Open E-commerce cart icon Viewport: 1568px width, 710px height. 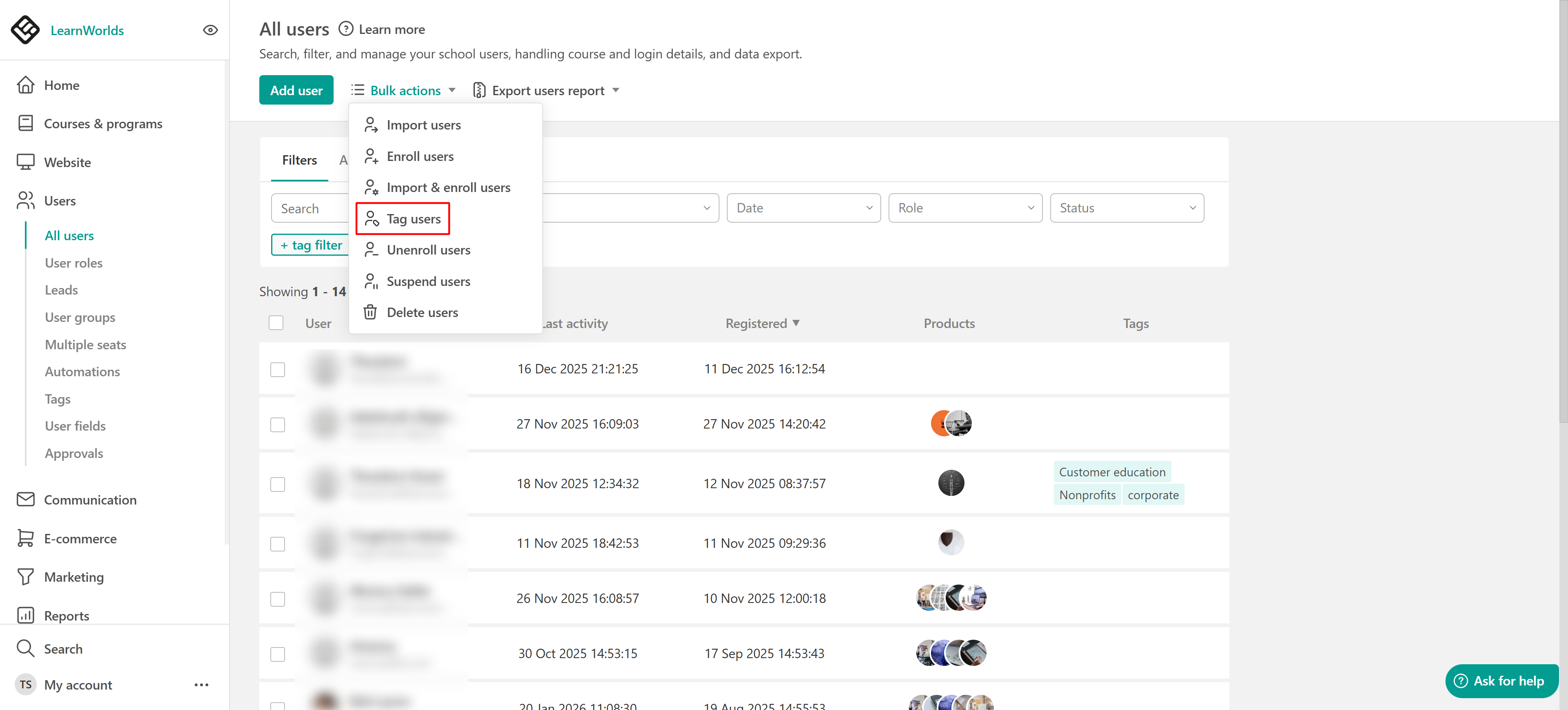[x=26, y=538]
